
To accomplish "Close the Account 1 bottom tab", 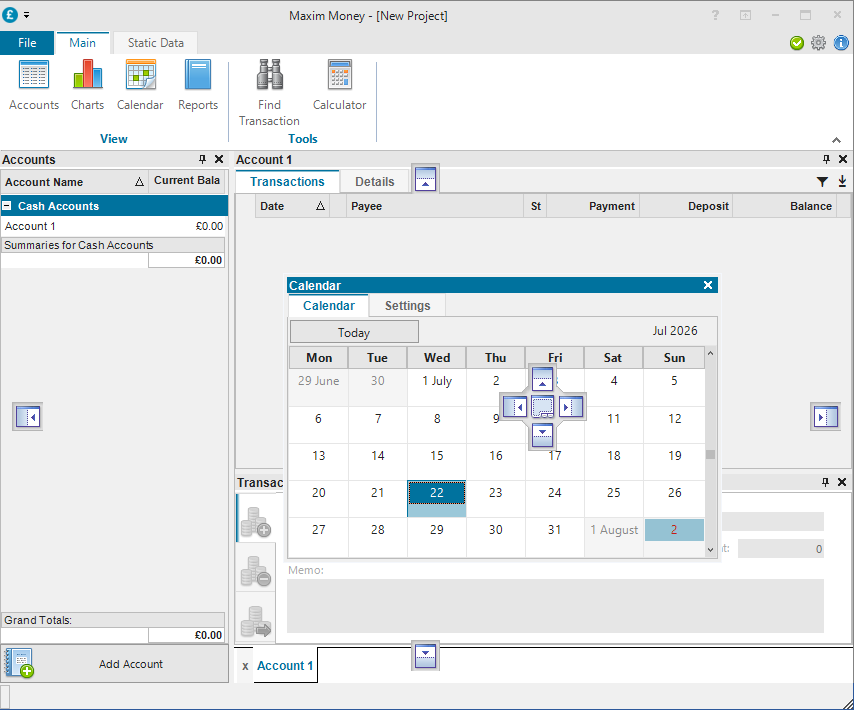I will pos(245,666).
